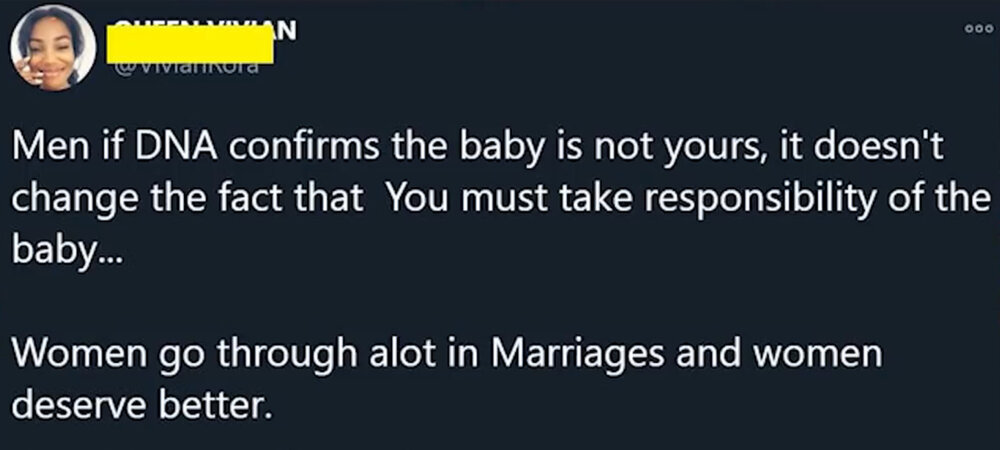The width and height of the screenshot is (1000, 450).
Task: Open the three-dot more options menu
Action: [x=980, y=29]
